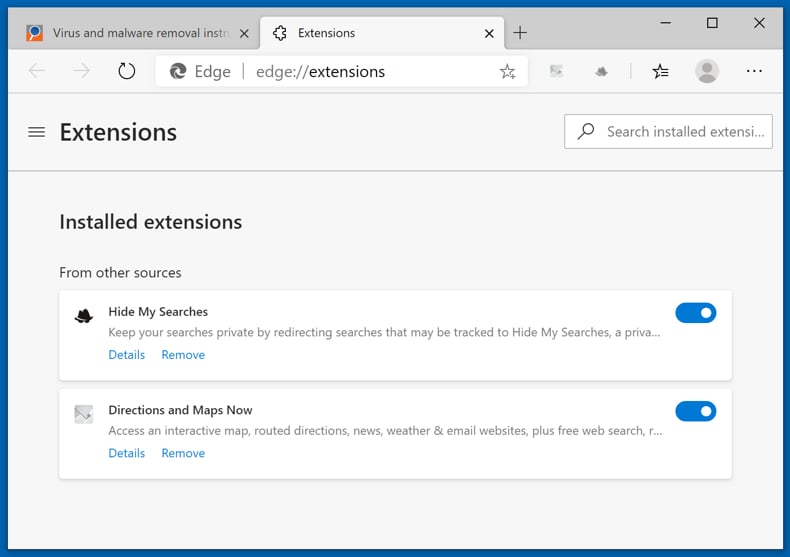The height and width of the screenshot is (557, 790).
Task: Select the Extensions tab
Action: pyautogui.click(x=382, y=33)
